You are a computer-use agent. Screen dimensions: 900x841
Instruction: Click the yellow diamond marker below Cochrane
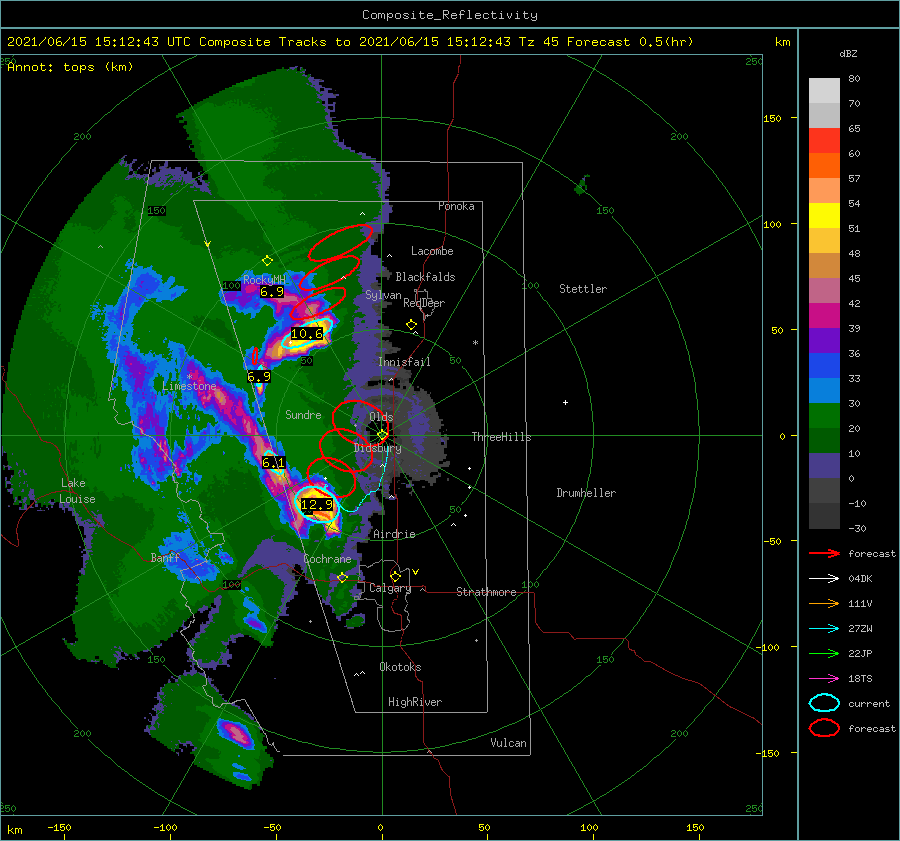[x=342, y=577]
